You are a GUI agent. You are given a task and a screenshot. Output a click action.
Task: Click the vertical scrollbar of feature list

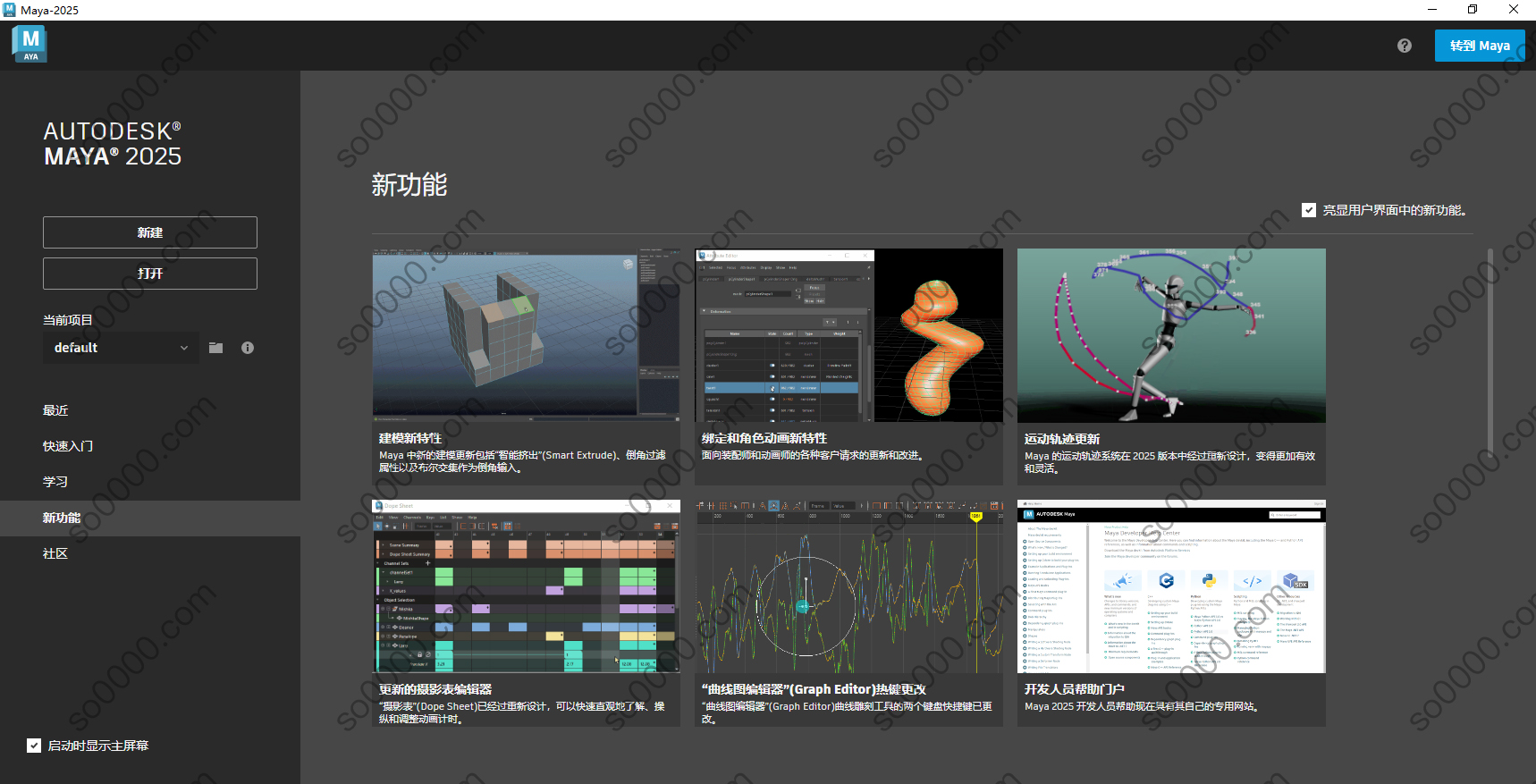click(1490, 353)
